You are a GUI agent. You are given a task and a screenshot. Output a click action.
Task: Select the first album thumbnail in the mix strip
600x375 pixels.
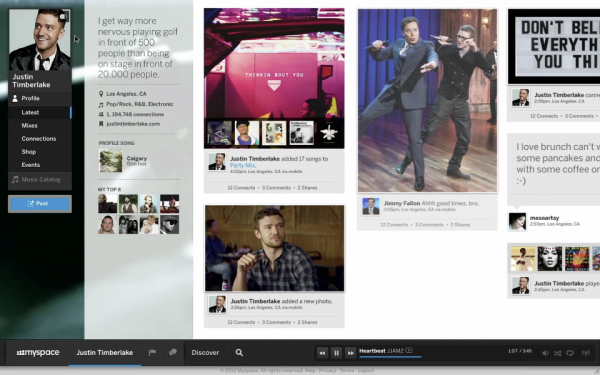pyautogui.click(x=219, y=133)
